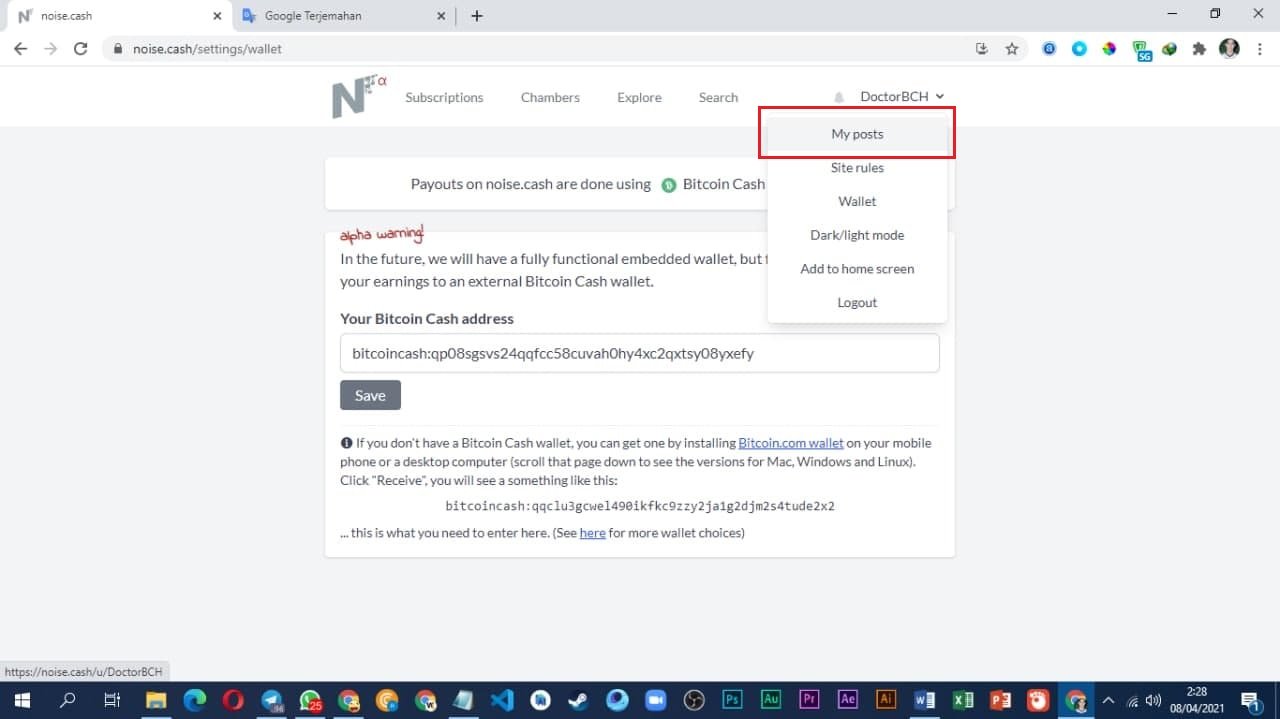The width and height of the screenshot is (1280, 719).
Task: Go back to previous page
Action: 21,48
